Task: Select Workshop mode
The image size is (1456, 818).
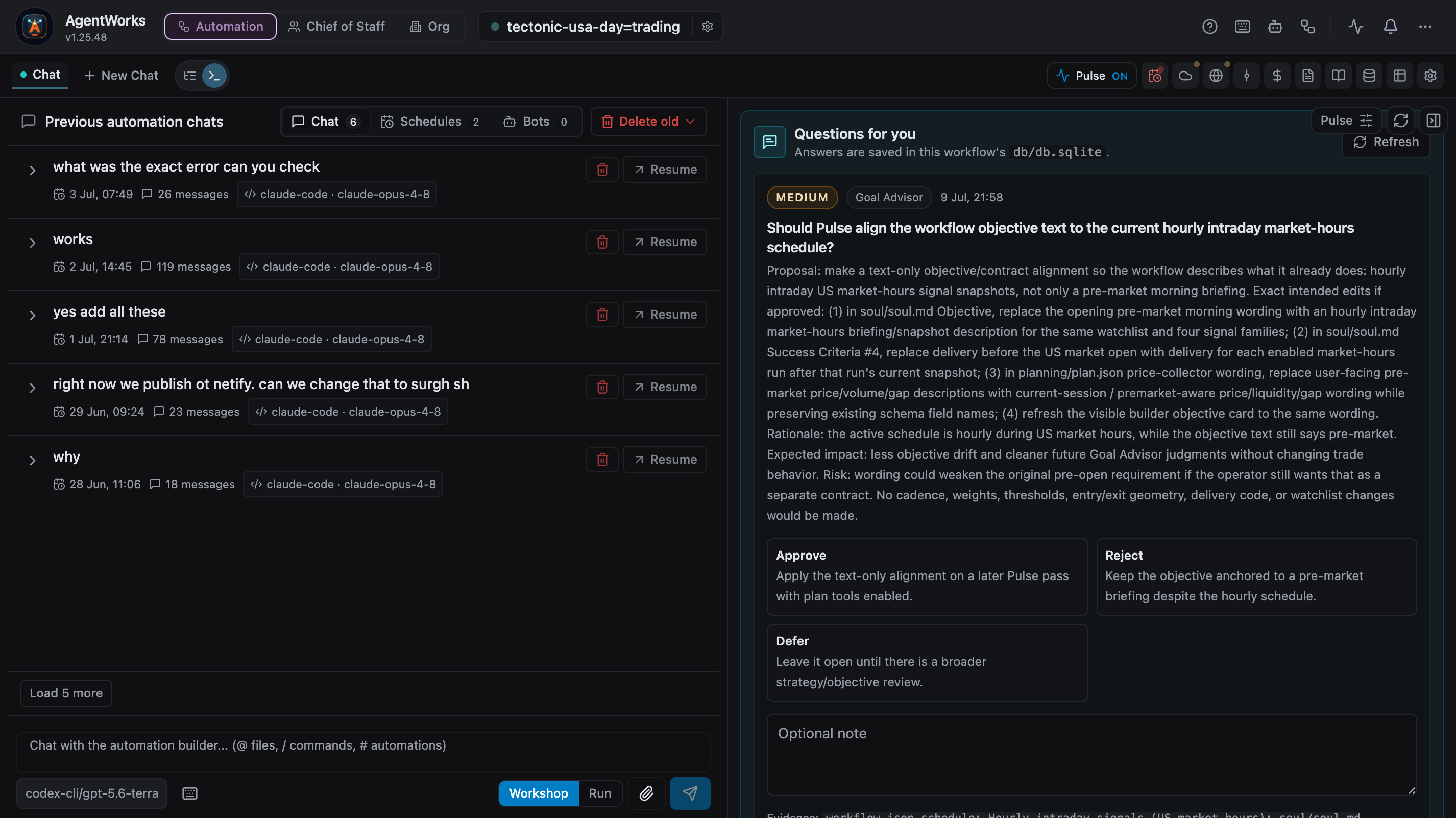Action: [x=539, y=793]
